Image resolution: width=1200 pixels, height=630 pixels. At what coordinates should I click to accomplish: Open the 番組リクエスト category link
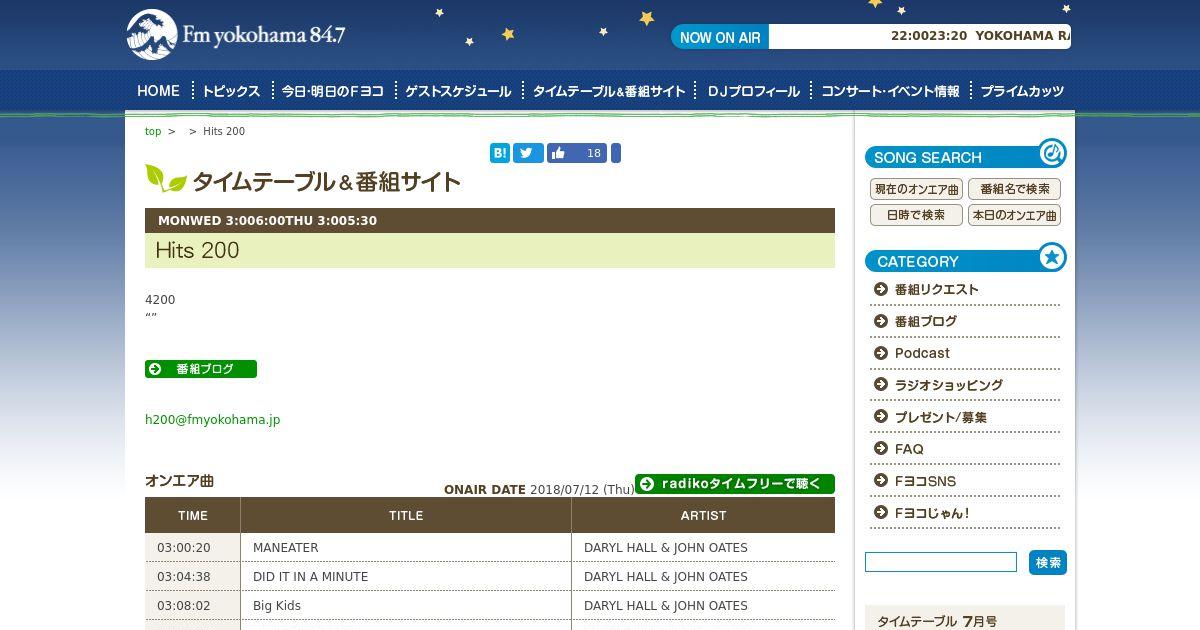(x=937, y=289)
